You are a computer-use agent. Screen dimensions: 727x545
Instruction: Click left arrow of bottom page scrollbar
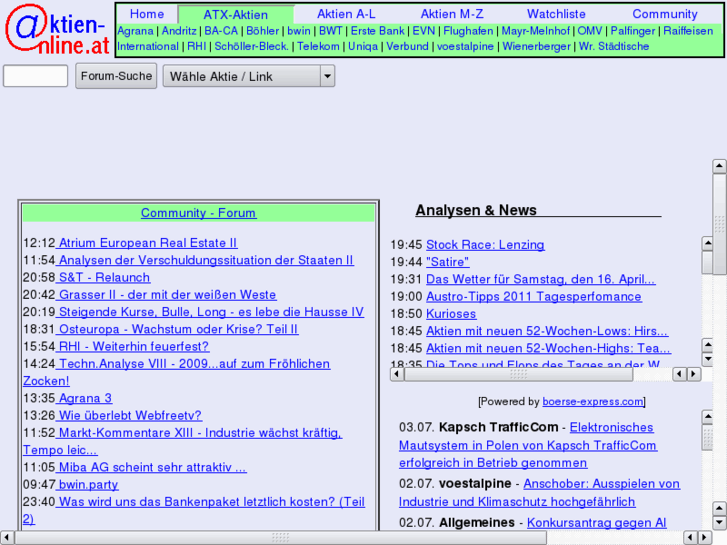(6, 538)
